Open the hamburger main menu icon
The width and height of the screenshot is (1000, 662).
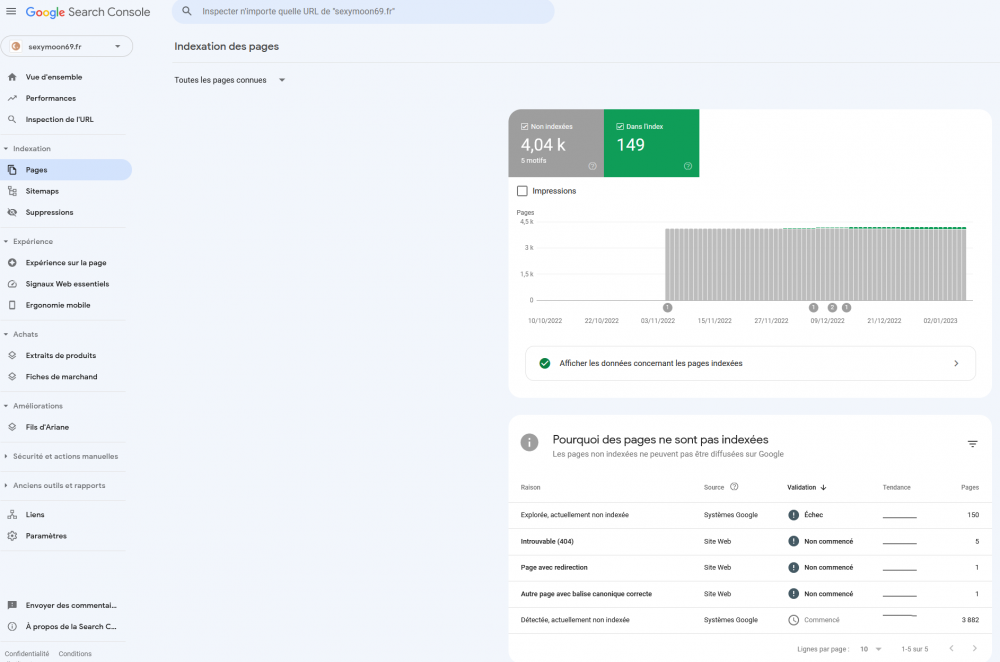(x=11, y=12)
